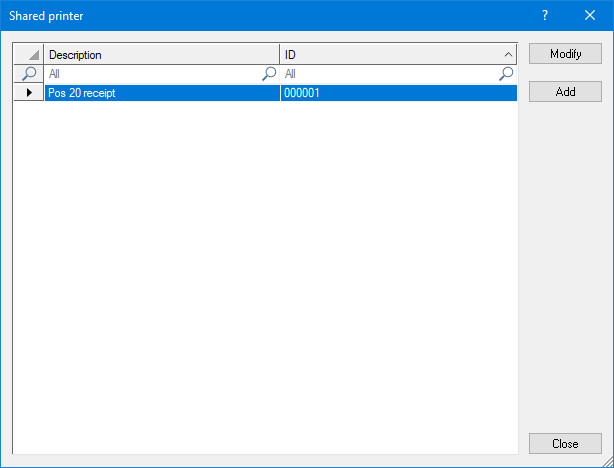The width and height of the screenshot is (614, 468).
Task: Click the grid corner select-all triangle
Action: pos(29,55)
